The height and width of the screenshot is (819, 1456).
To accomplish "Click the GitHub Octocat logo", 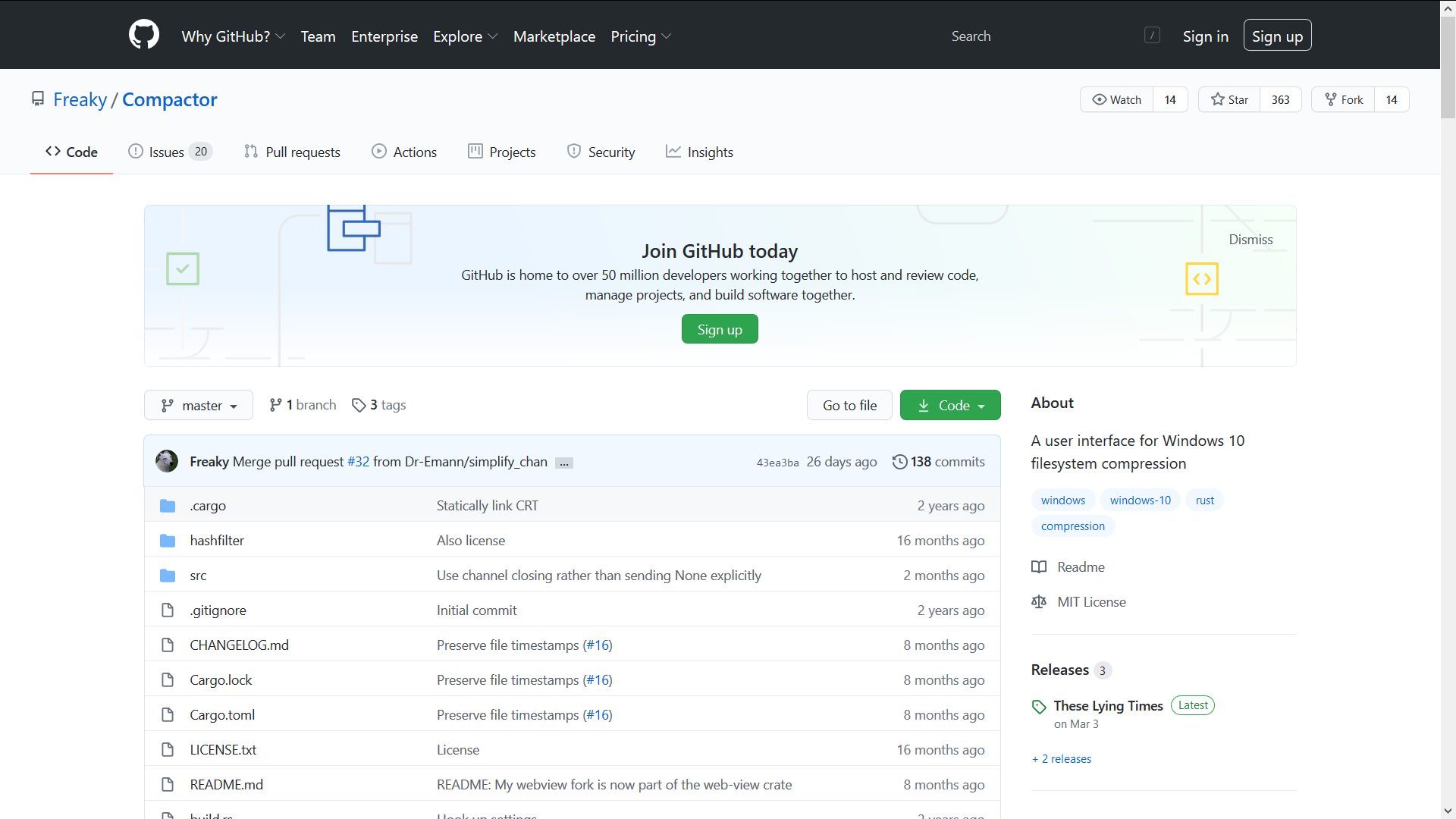I will tap(144, 35).
